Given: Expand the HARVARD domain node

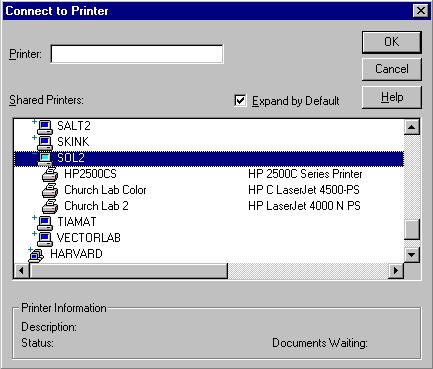Looking at the screenshot, I should pos(30,249).
